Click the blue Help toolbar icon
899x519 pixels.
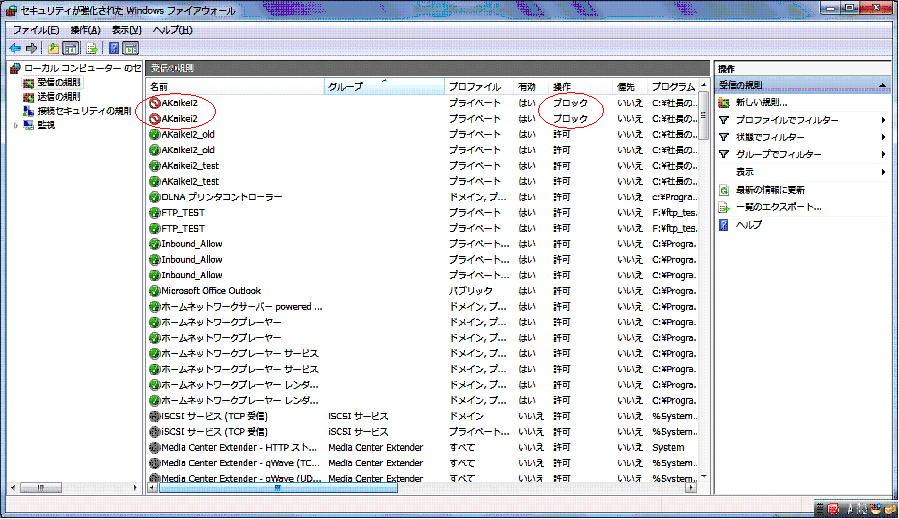[x=114, y=48]
